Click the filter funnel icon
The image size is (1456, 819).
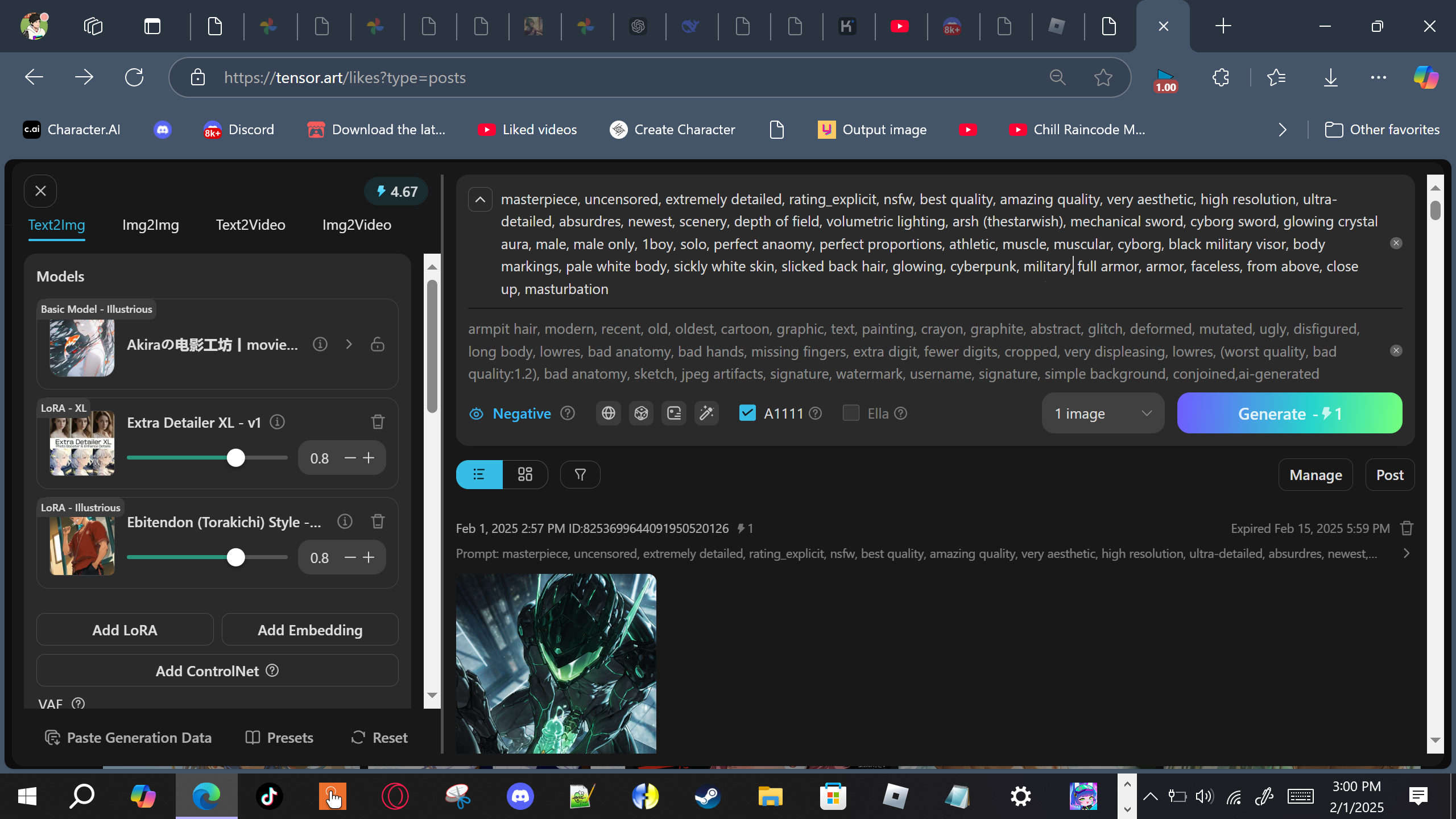pyautogui.click(x=580, y=474)
